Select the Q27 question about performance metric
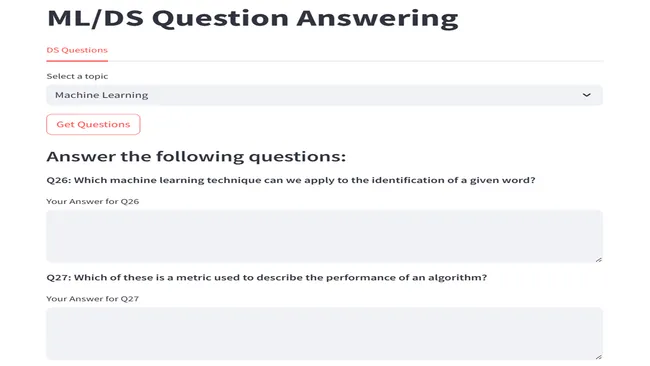The width and height of the screenshot is (650, 366). coord(267,278)
